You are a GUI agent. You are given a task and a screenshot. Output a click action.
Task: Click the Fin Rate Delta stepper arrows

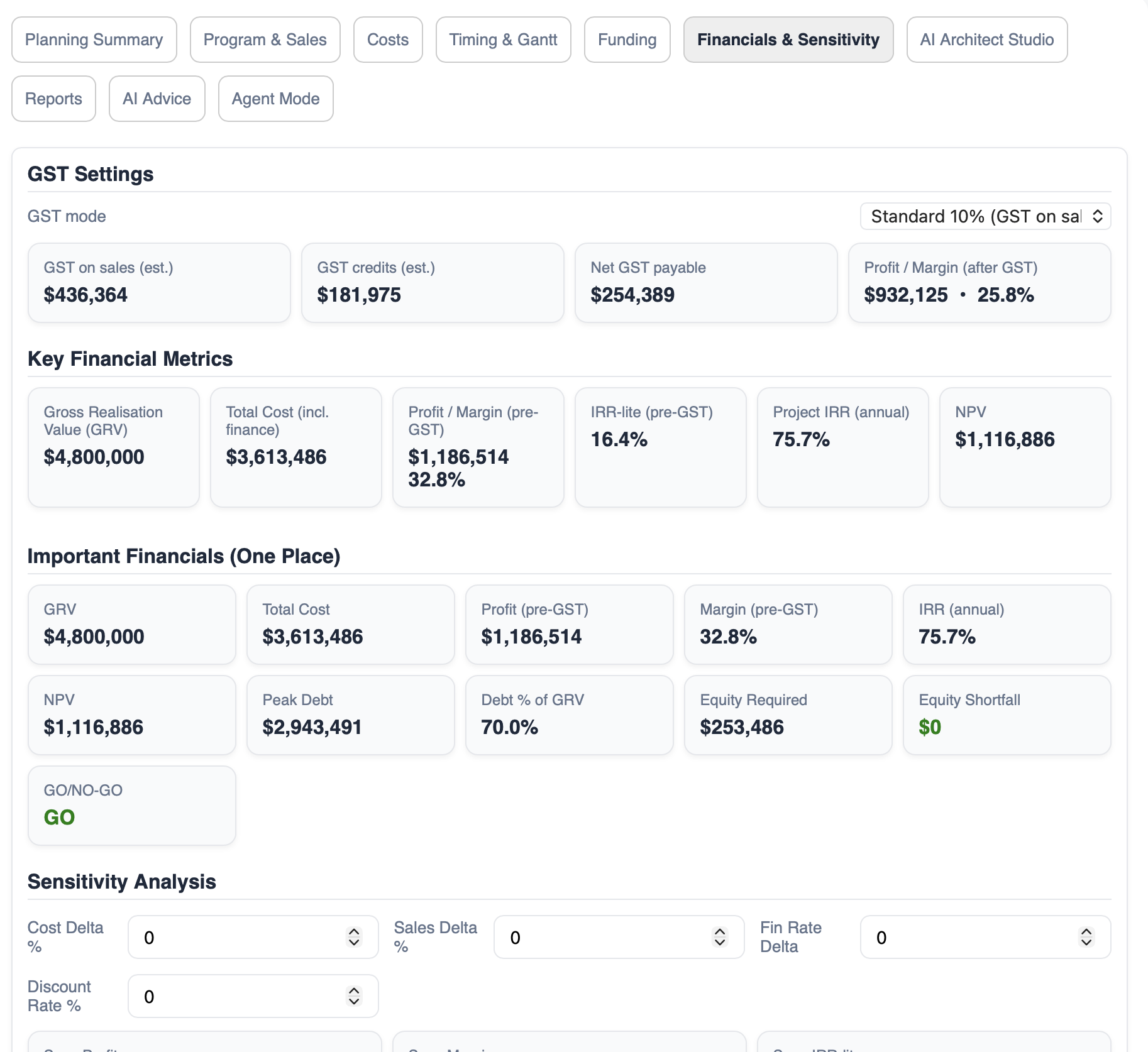click(x=1086, y=937)
